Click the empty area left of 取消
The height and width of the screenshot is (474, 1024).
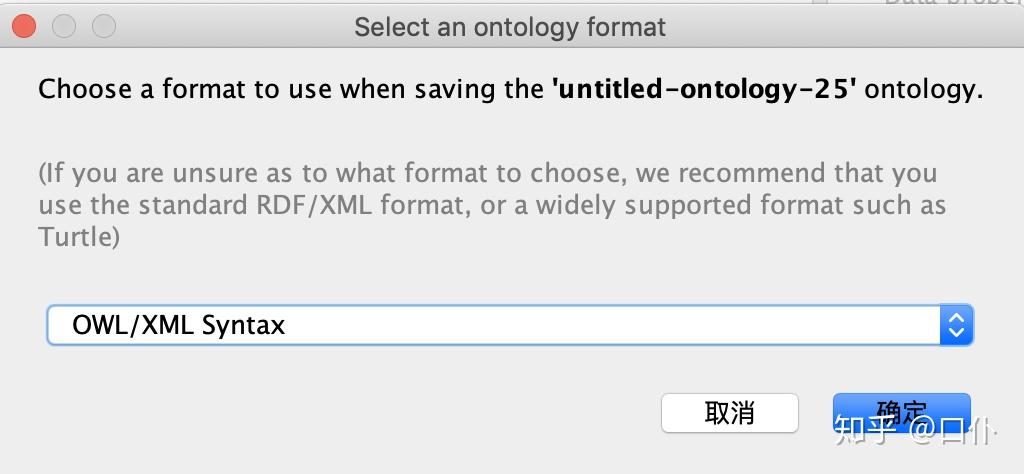click(350, 412)
